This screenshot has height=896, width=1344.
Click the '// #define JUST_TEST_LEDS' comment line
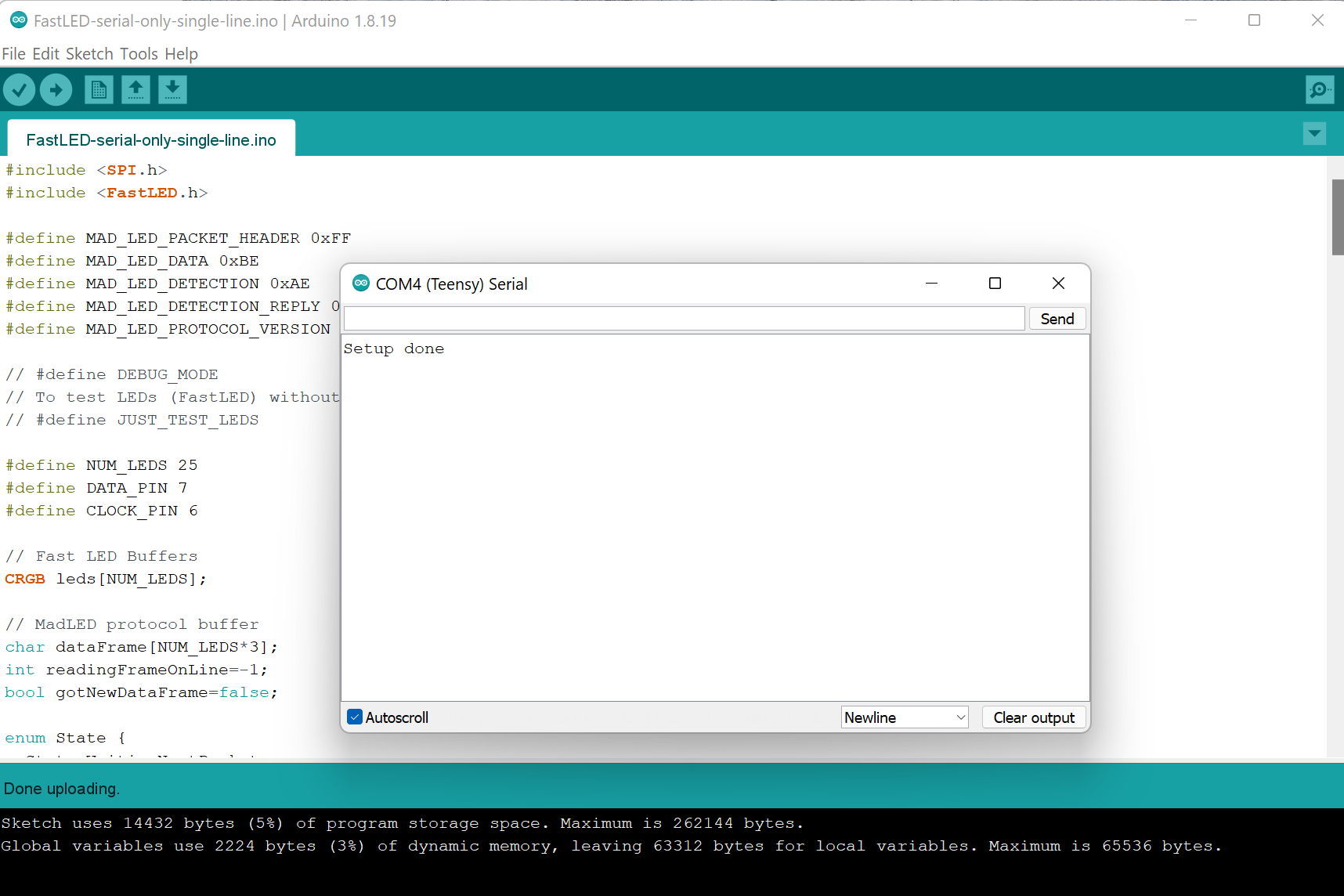[132, 420]
